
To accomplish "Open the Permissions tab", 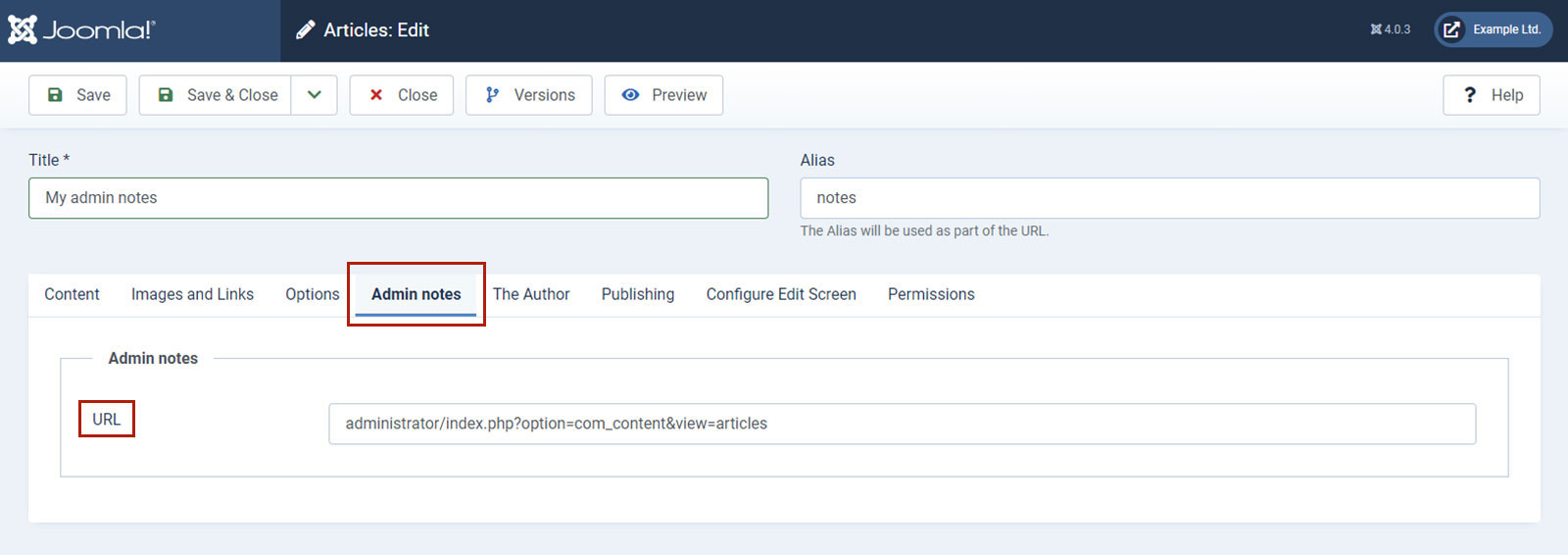I will 931,294.
